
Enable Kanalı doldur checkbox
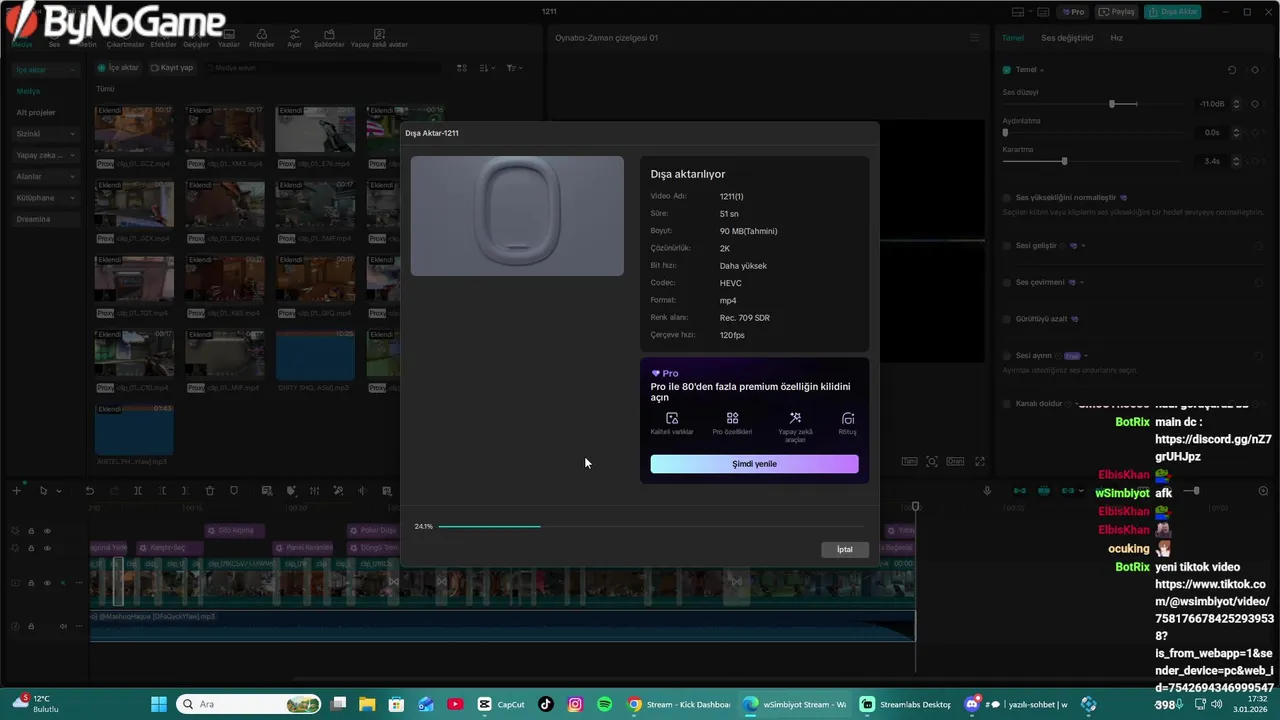[x=1006, y=404]
